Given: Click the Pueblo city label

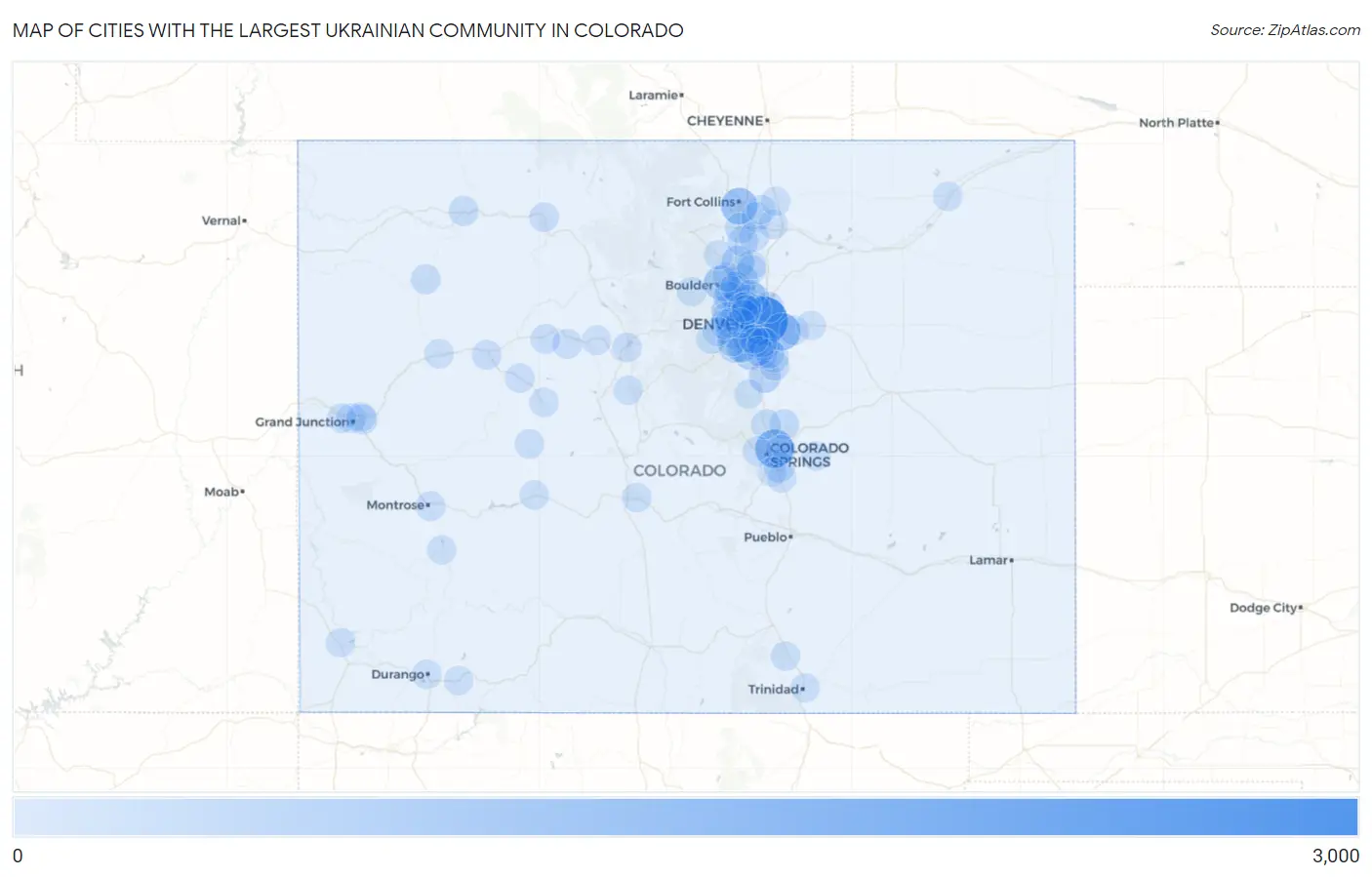Looking at the screenshot, I should tap(768, 538).
